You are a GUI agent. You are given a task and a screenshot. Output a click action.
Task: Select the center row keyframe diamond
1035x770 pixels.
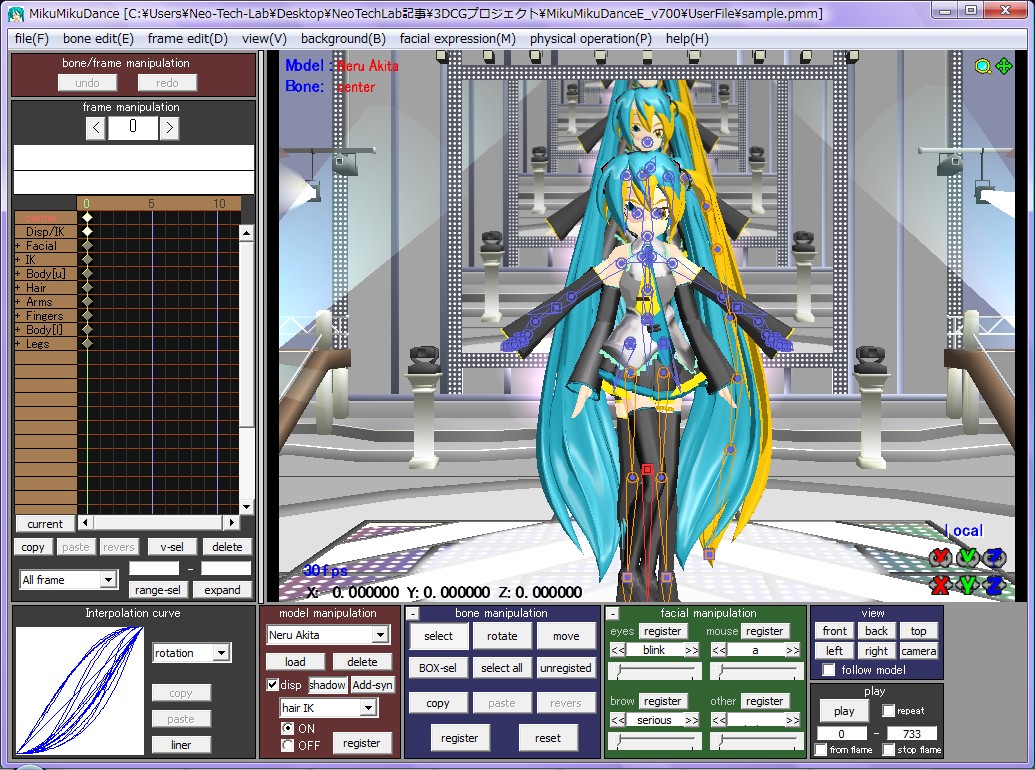click(86, 217)
